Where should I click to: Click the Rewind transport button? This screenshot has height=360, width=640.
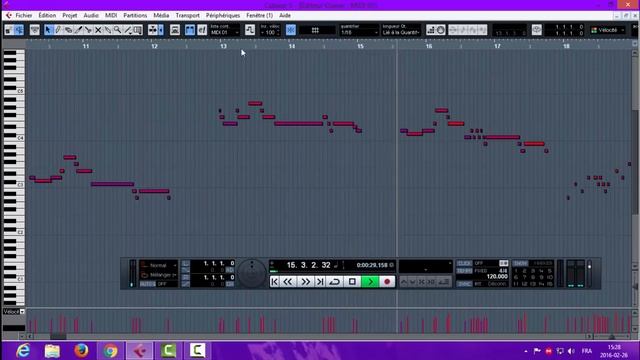[288, 282]
